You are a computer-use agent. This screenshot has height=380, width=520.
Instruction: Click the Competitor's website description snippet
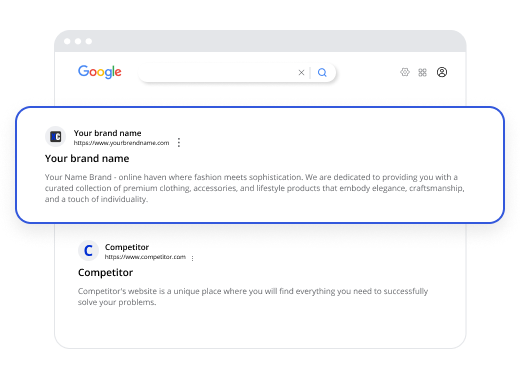[x=253, y=296]
